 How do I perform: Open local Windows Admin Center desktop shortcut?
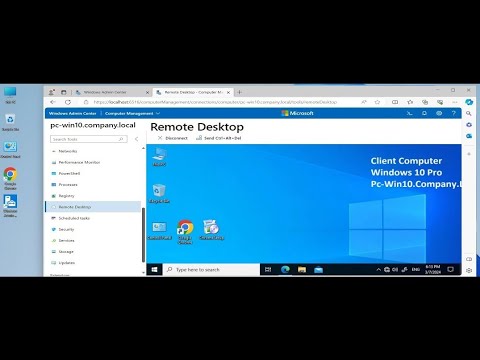tap(10, 206)
